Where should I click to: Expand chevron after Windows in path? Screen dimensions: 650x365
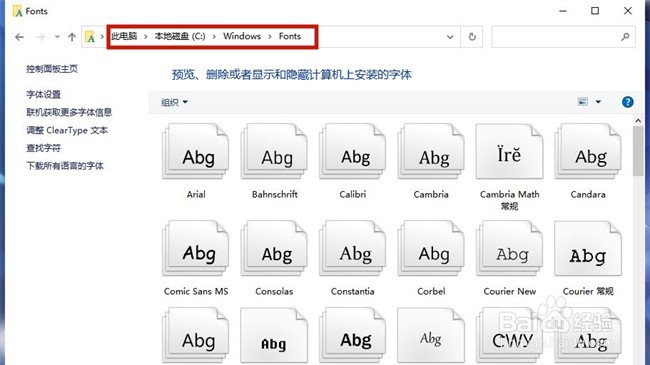click(270, 36)
